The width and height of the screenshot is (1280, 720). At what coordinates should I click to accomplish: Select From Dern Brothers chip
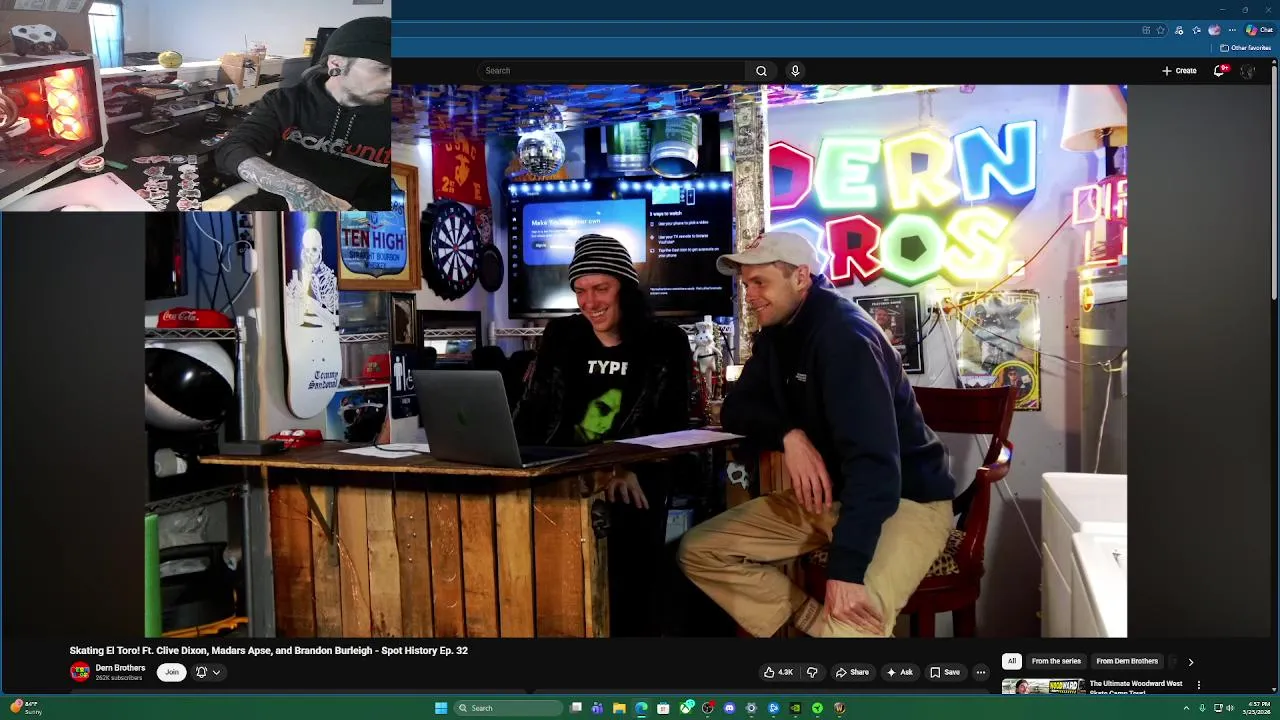coord(1127,661)
